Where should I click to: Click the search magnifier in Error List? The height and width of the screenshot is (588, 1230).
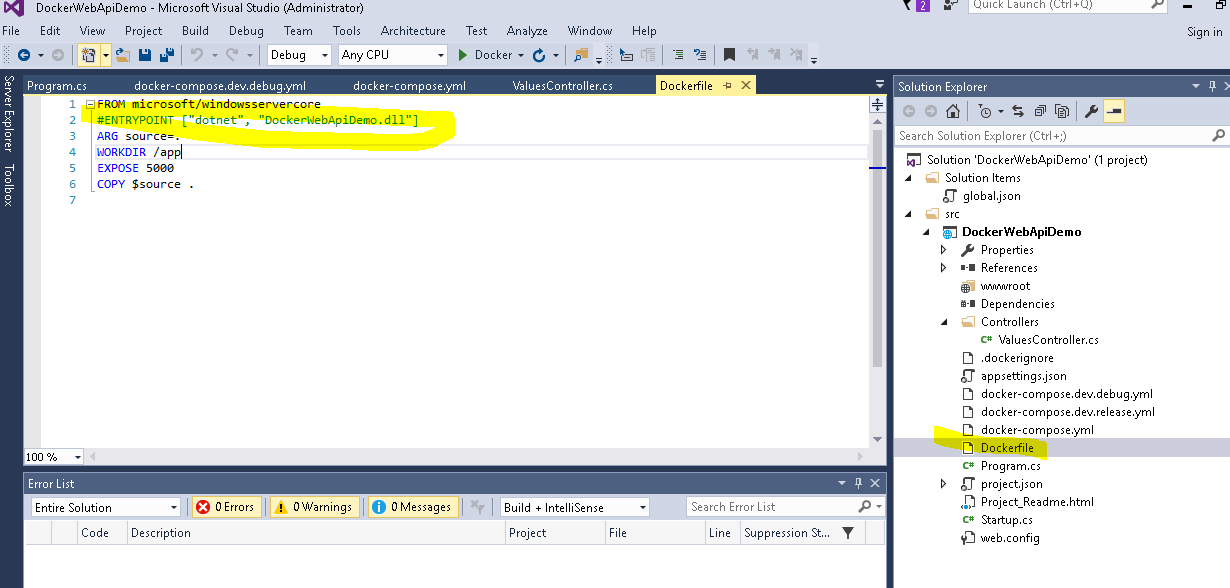point(864,507)
